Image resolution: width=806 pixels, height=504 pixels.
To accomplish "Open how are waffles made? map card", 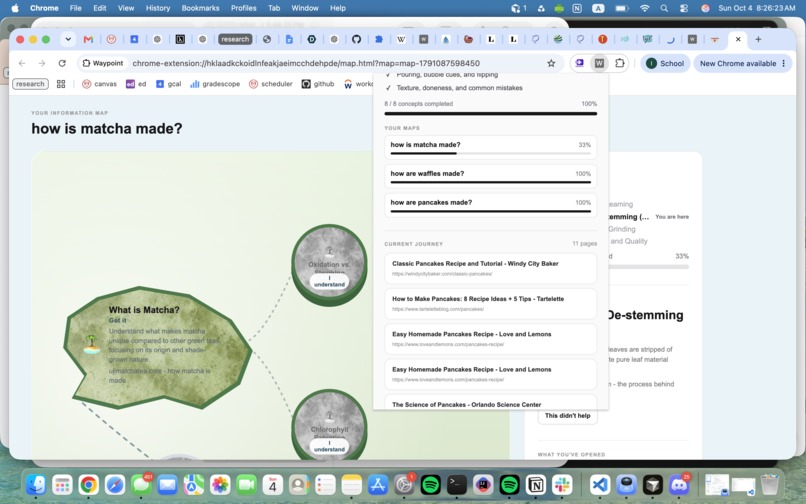I will click(490, 176).
